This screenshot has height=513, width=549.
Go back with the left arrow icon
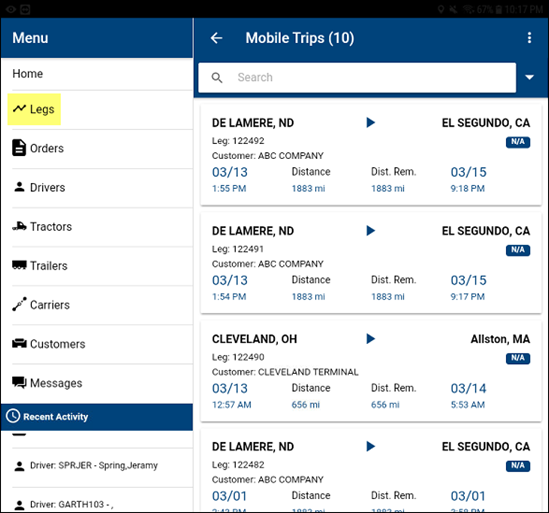[216, 38]
